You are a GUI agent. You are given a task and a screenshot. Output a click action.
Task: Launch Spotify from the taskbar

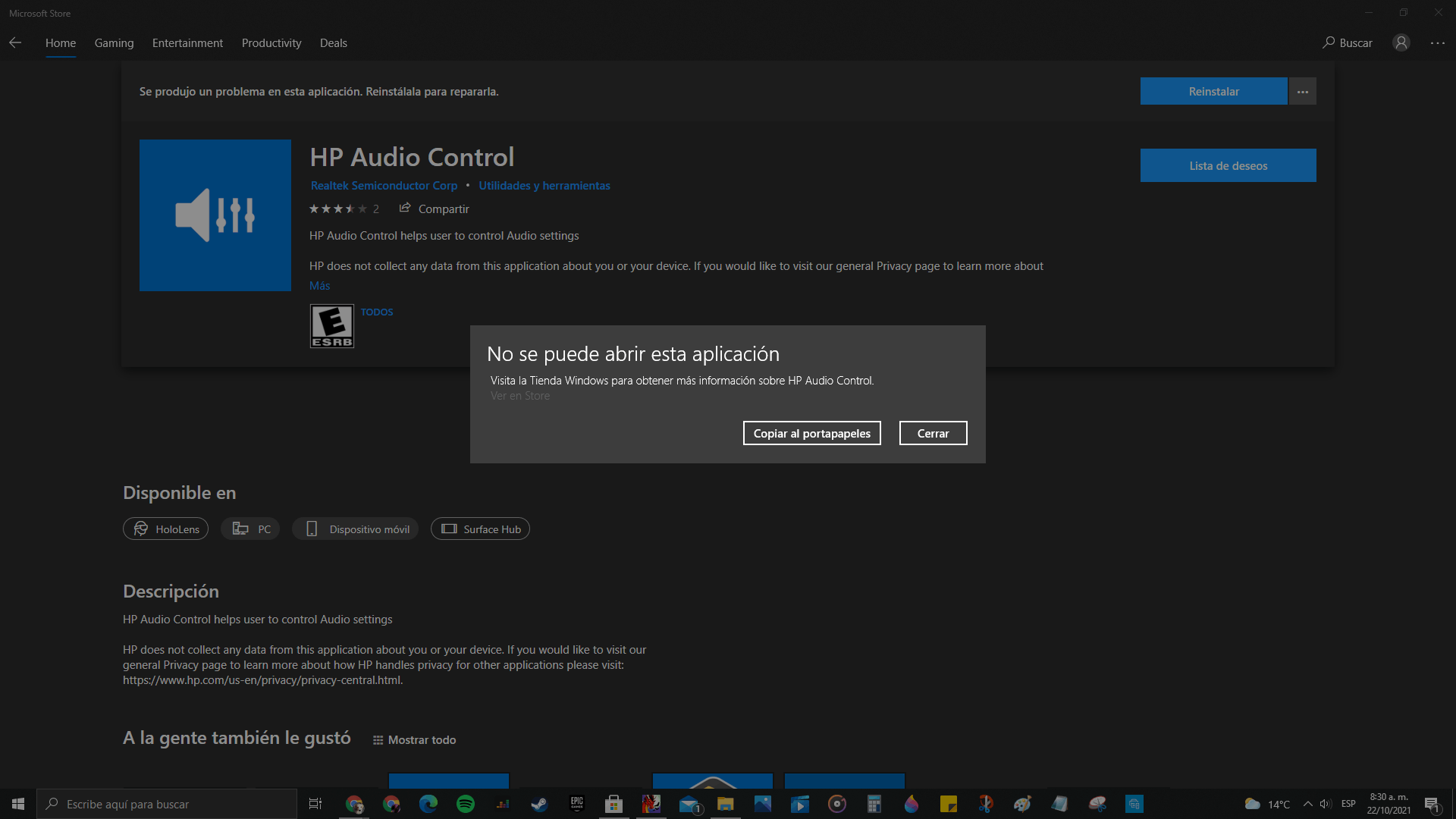tap(466, 804)
